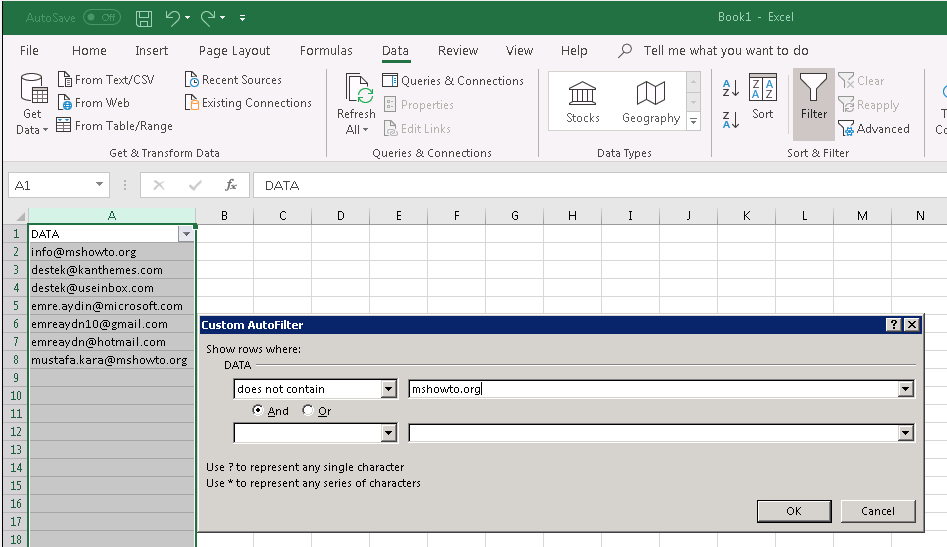Viewport: 947px width, 547px height.
Task: Select the Geography data type
Action: (x=650, y=102)
